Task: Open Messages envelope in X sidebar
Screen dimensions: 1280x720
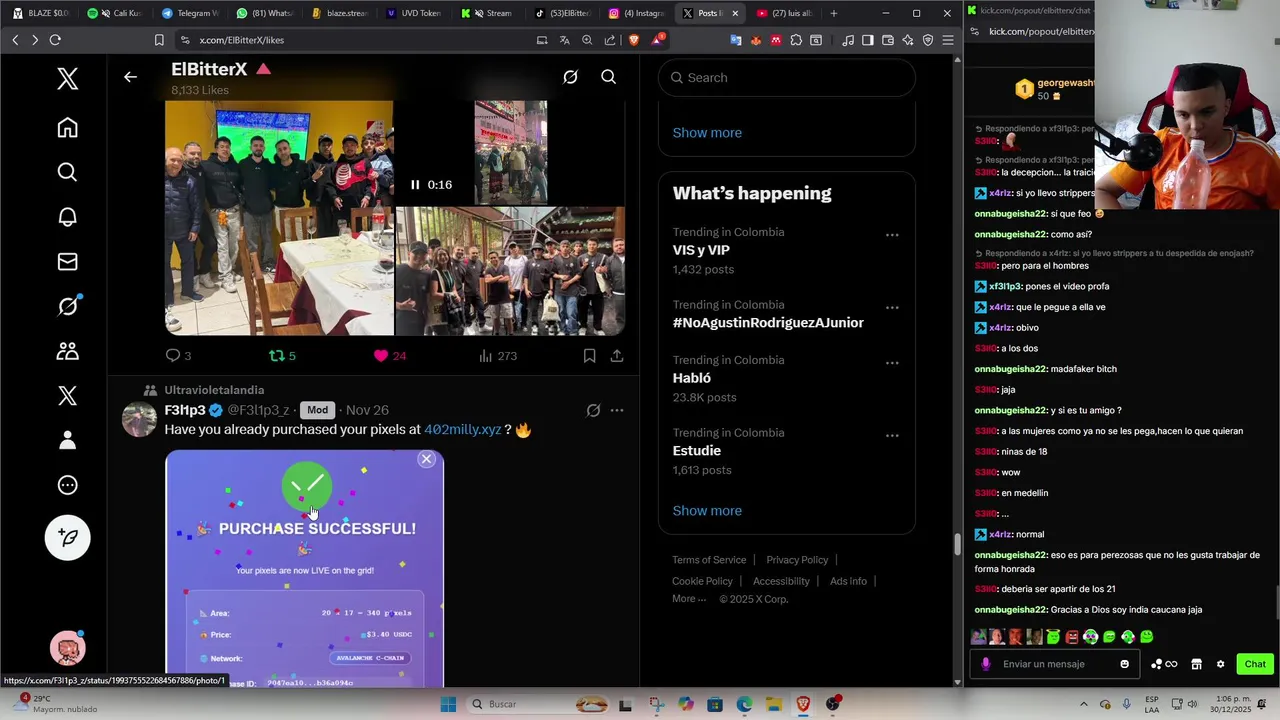Action: click(x=67, y=262)
